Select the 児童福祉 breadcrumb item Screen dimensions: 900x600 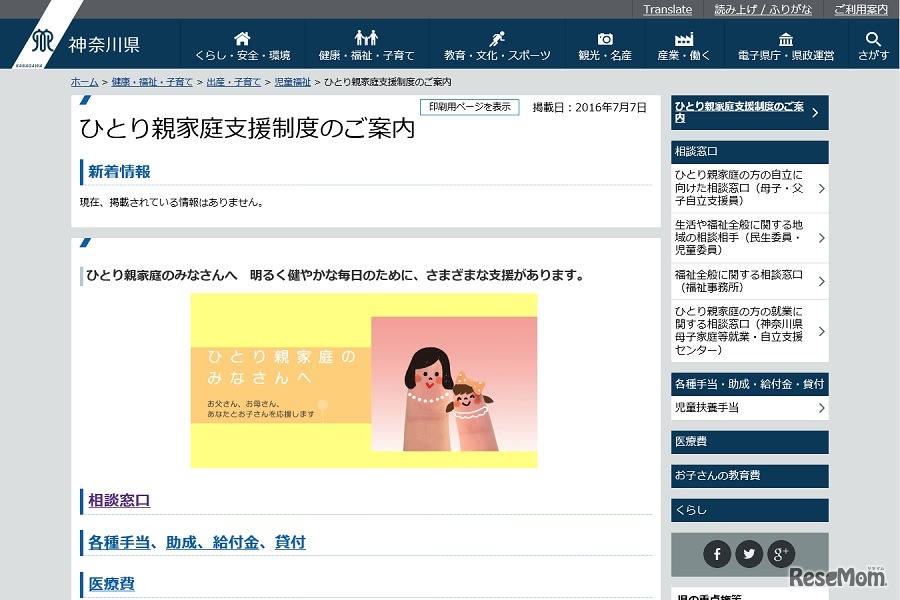coord(294,82)
